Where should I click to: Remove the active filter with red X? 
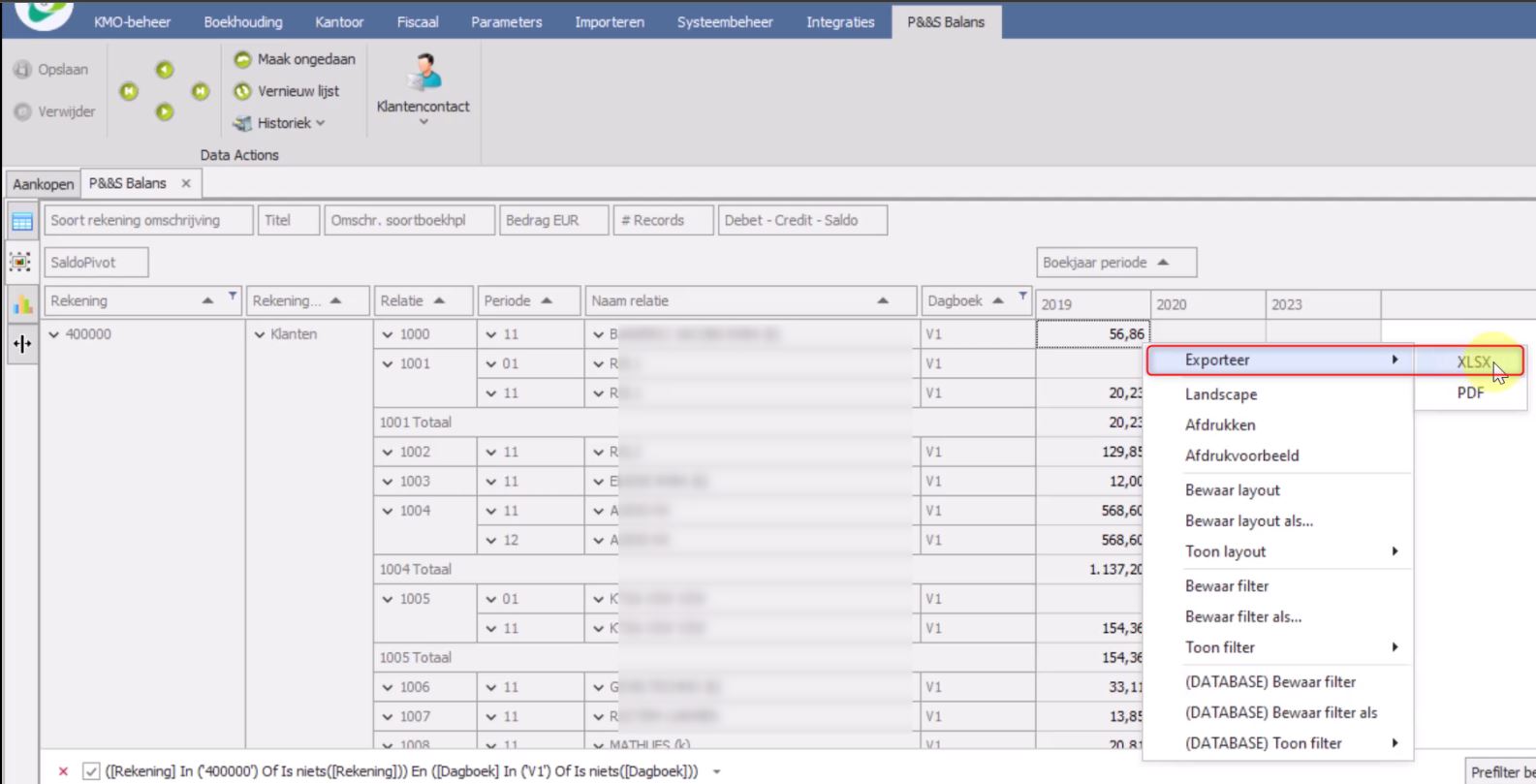(63, 771)
